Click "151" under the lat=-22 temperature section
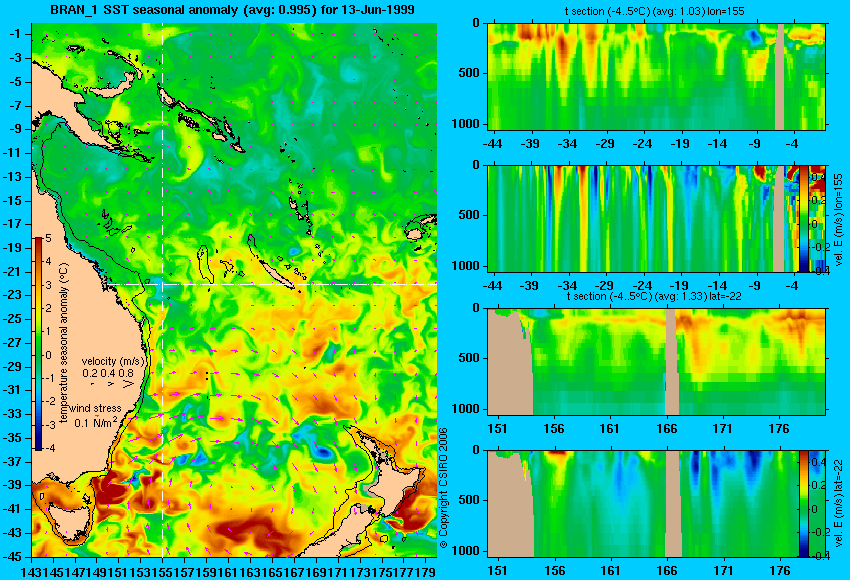 pyautogui.click(x=497, y=428)
